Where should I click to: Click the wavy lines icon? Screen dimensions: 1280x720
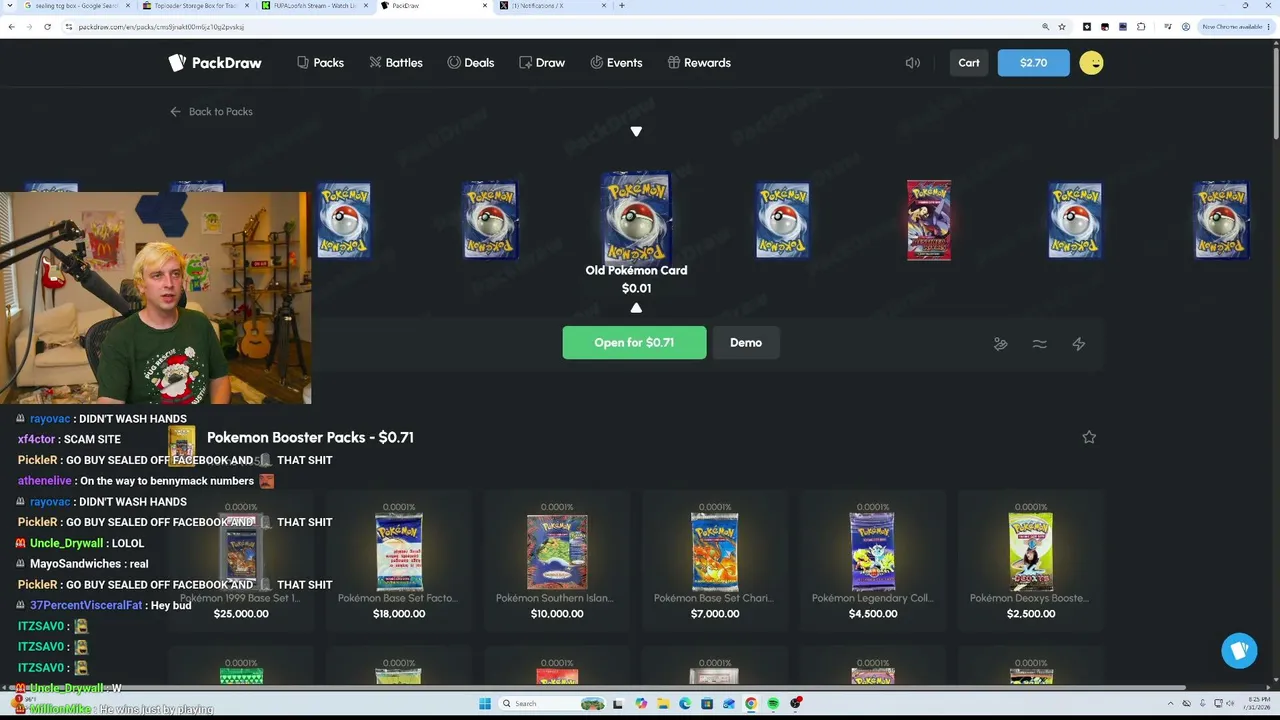tap(1039, 344)
